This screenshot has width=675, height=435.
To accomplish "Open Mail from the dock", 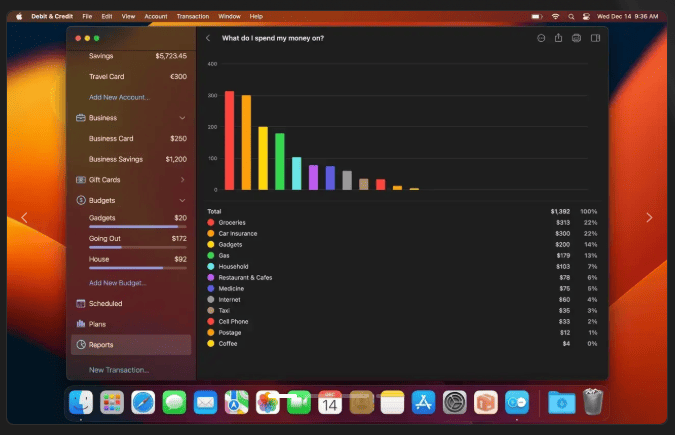I will click(x=205, y=402).
